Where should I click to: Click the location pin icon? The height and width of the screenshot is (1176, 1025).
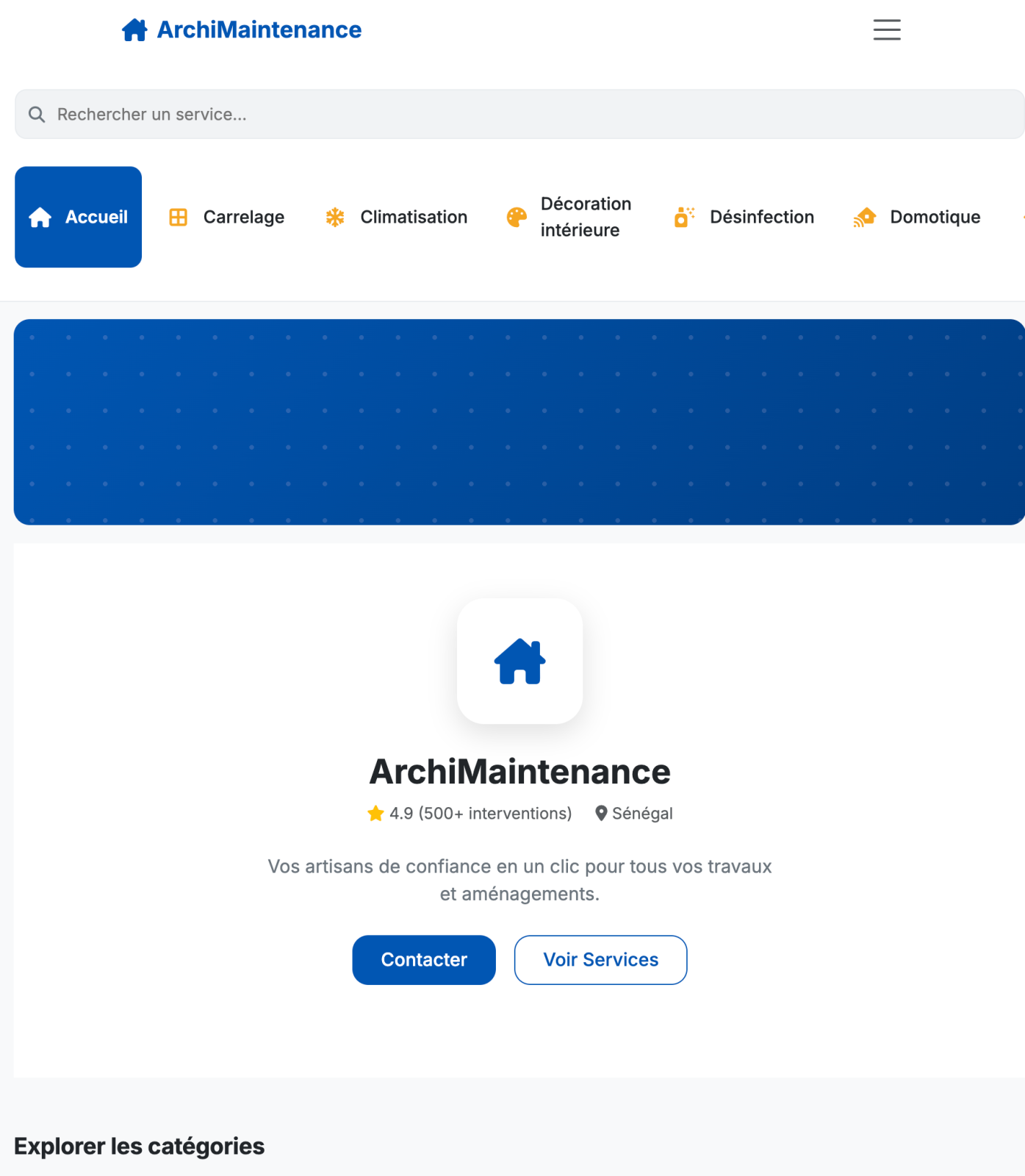click(x=601, y=814)
